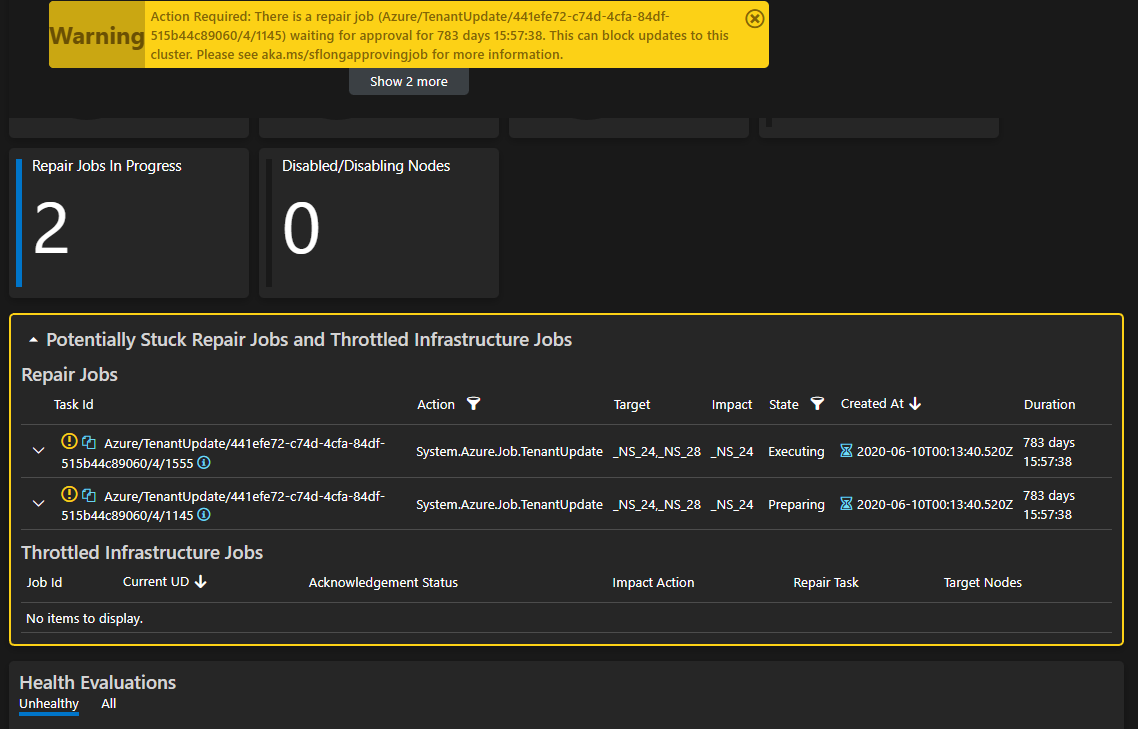Click warning icon on job 4/1555
Image resolution: width=1138 pixels, height=729 pixels.
point(69,441)
